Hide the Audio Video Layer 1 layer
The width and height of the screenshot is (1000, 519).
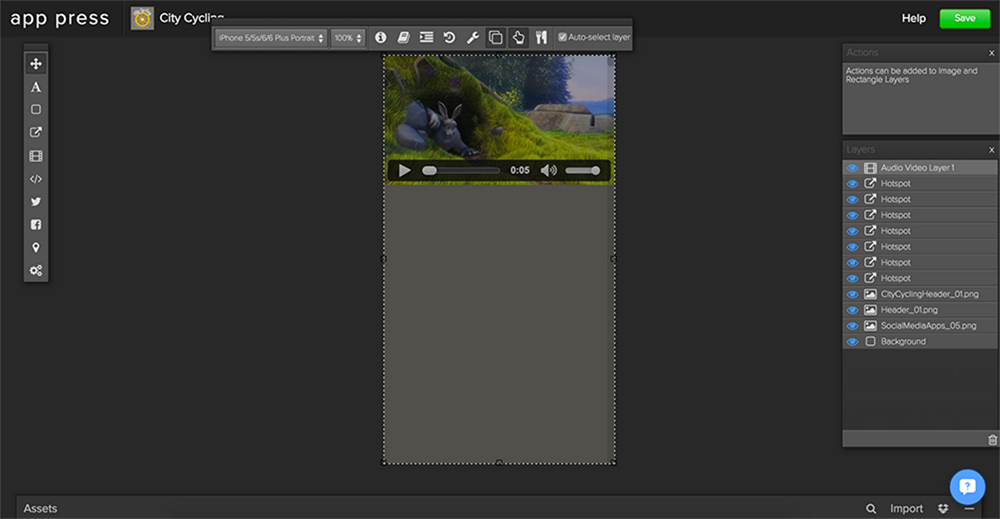[x=852, y=168]
